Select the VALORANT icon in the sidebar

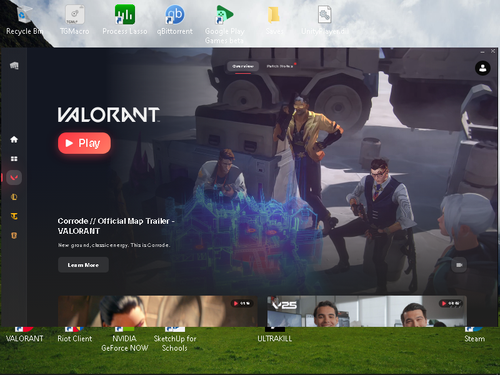[x=14, y=178]
